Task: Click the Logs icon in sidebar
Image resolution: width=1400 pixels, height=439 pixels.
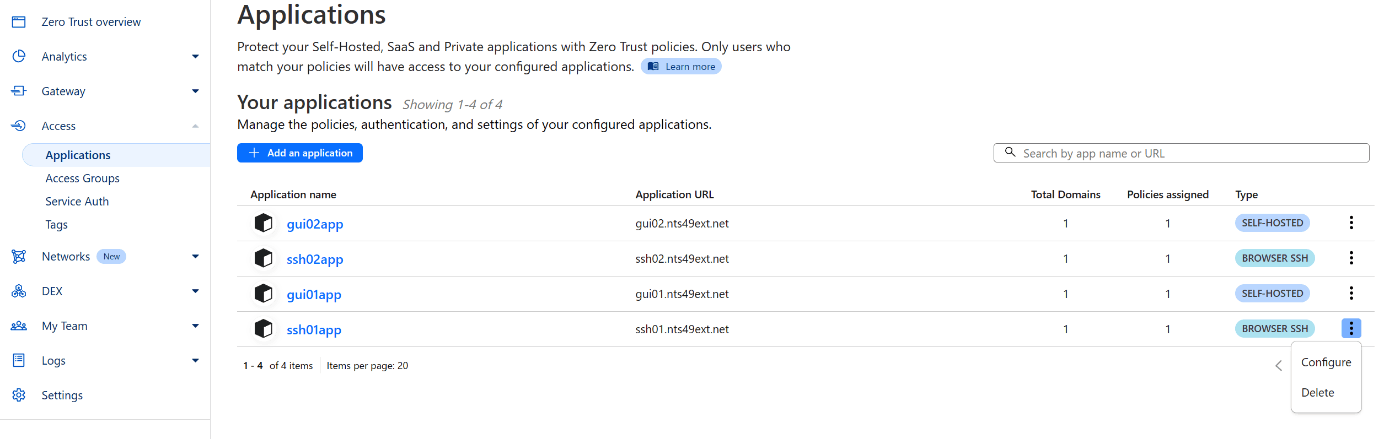Action: [x=18, y=361]
